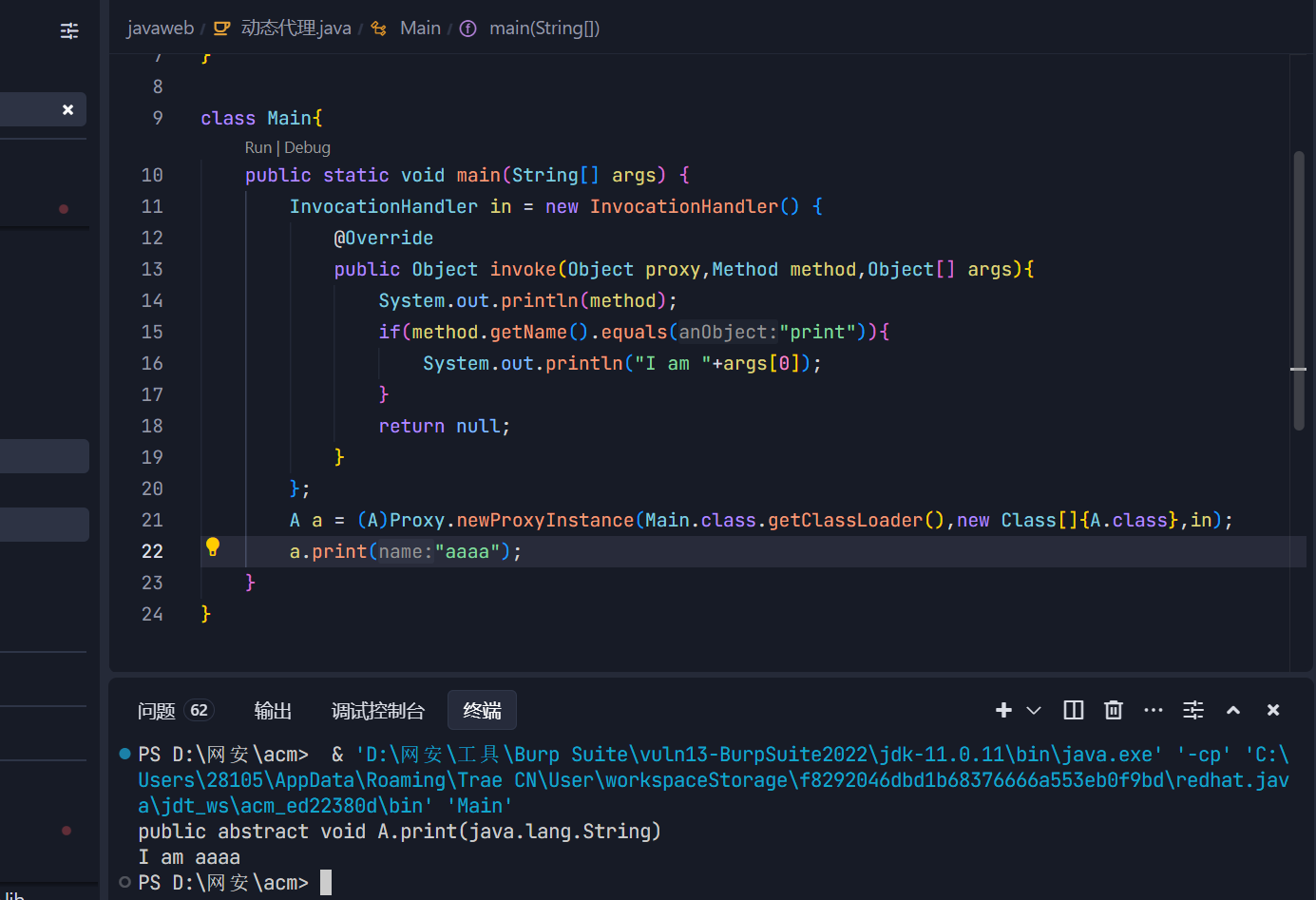The image size is (1316, 900).
Task: Click 'return null;' on line 18
Action: click(x=445, y=426)
